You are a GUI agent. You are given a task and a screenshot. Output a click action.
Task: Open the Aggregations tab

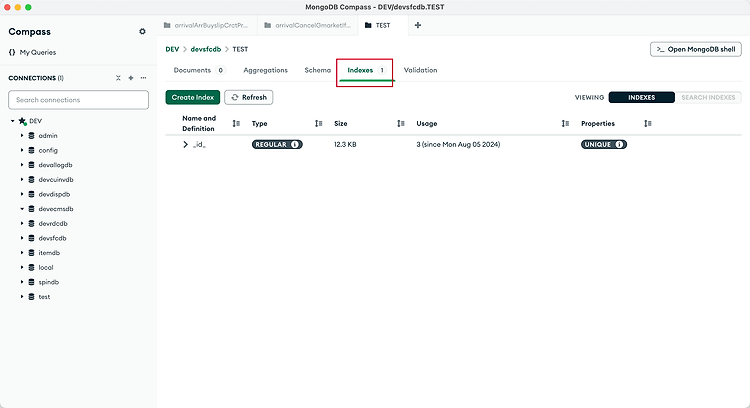(265, 70)
